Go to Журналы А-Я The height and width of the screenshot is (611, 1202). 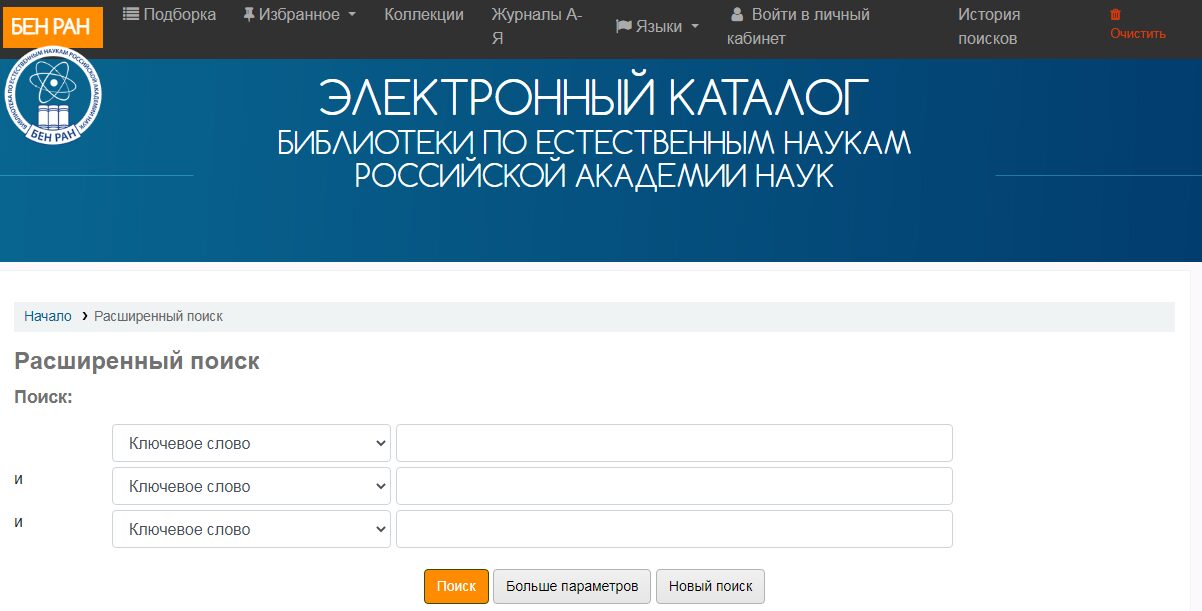click(537, 27)
